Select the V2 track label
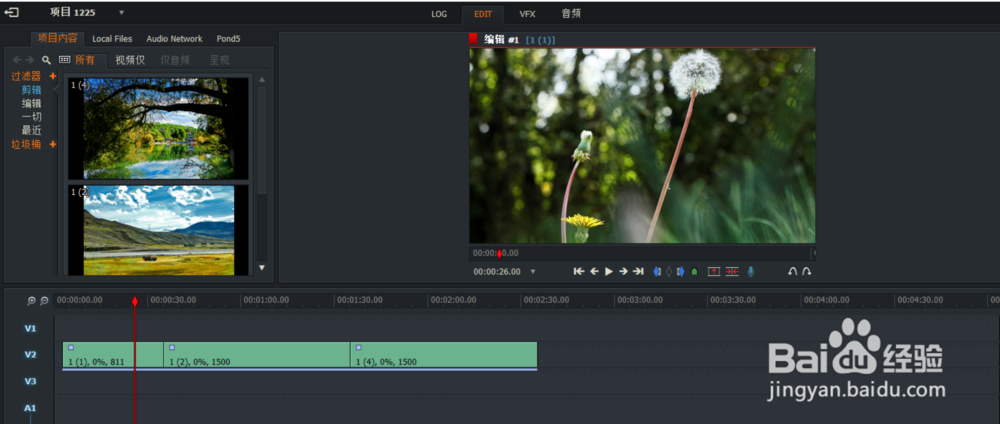This screenshot has width=1000, height=424. (31, 355)
